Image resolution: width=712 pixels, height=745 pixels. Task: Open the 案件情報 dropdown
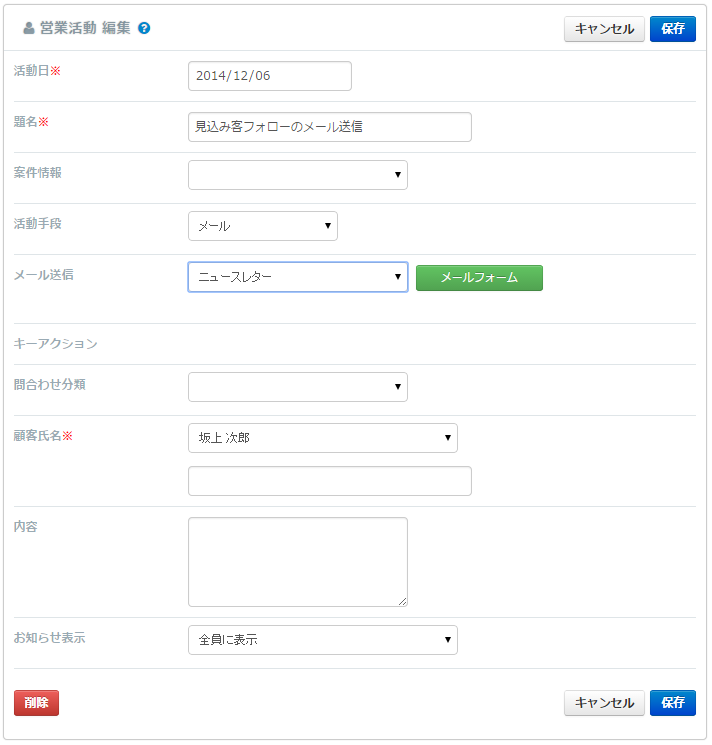pyautogui.click(x=298, y=175)
